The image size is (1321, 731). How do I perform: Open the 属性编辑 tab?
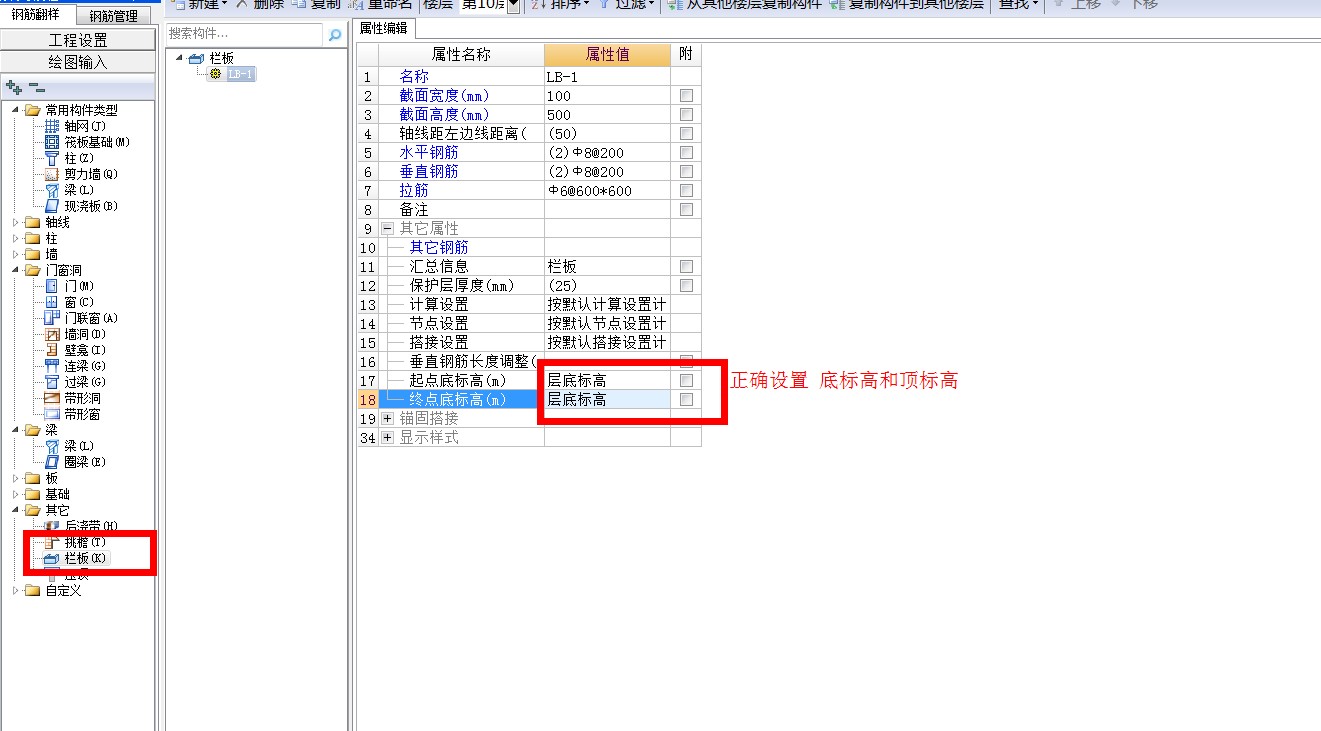(384, 29)
